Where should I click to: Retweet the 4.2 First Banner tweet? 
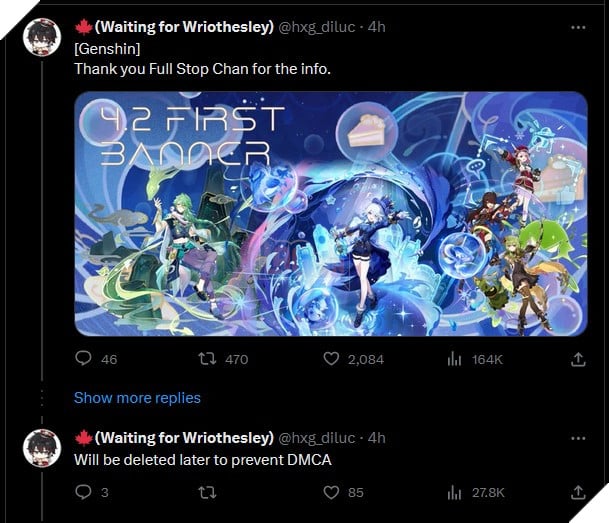click(205, 359)
